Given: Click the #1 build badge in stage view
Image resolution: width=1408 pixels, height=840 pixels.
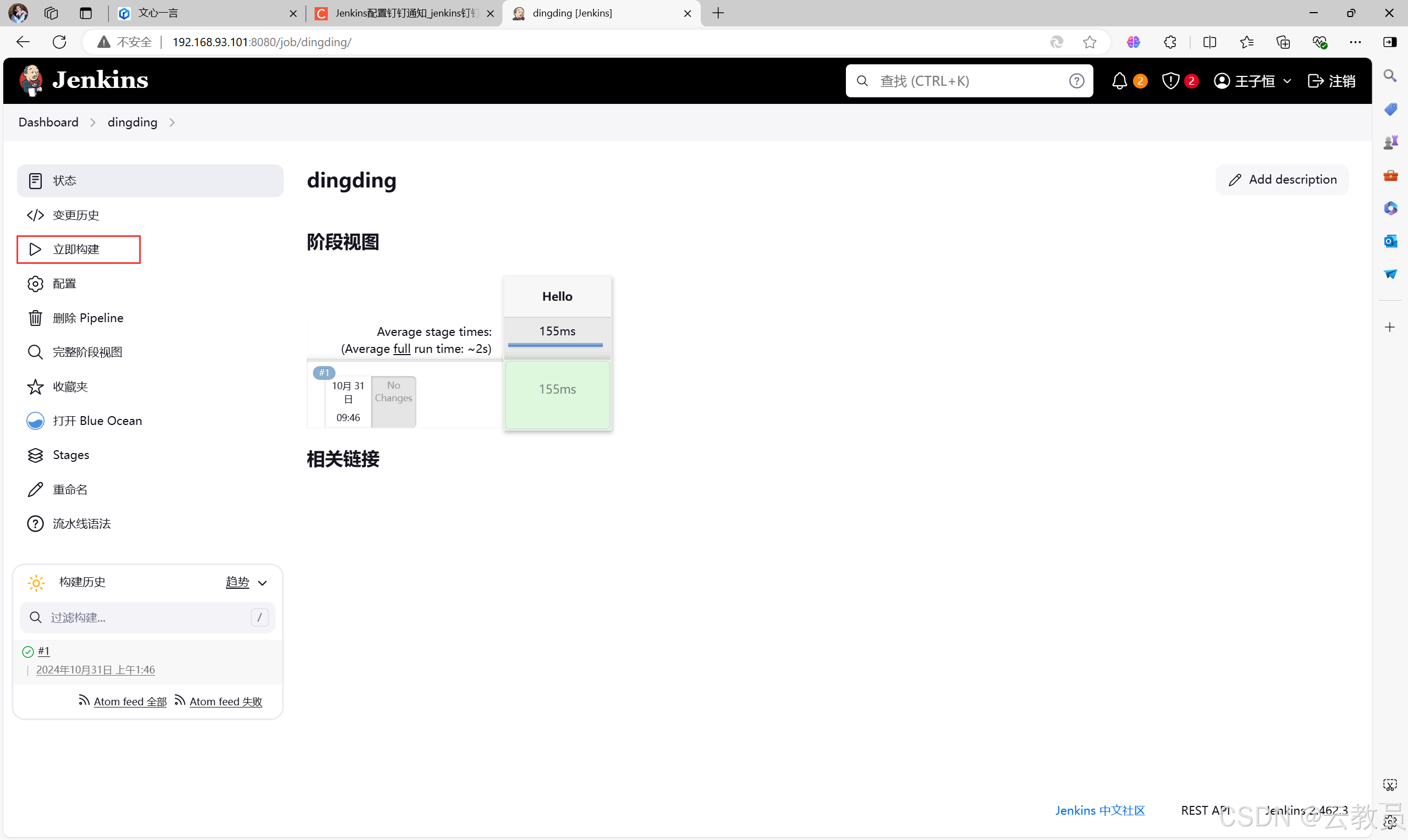Looking at the screenshot, I should [x=324, y=373].
